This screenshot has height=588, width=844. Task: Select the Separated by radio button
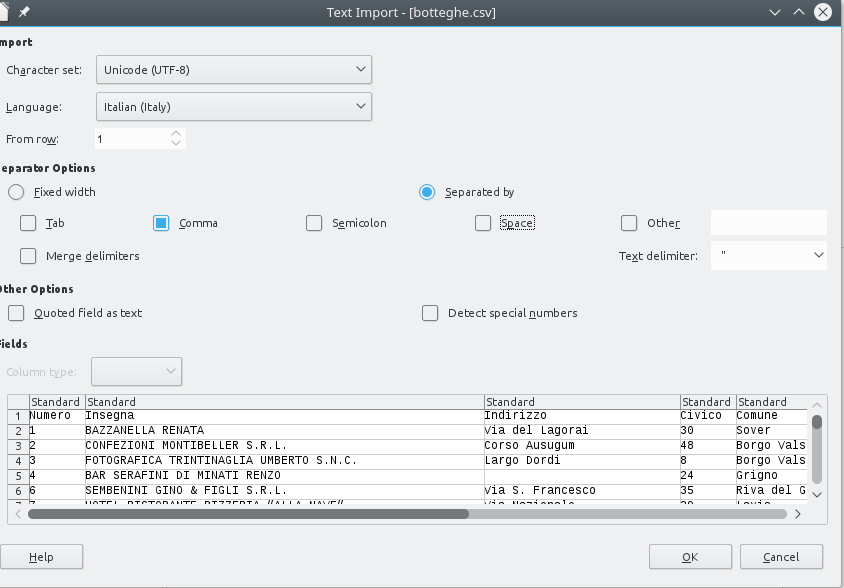pyautogui.click(x=427, y=192)
